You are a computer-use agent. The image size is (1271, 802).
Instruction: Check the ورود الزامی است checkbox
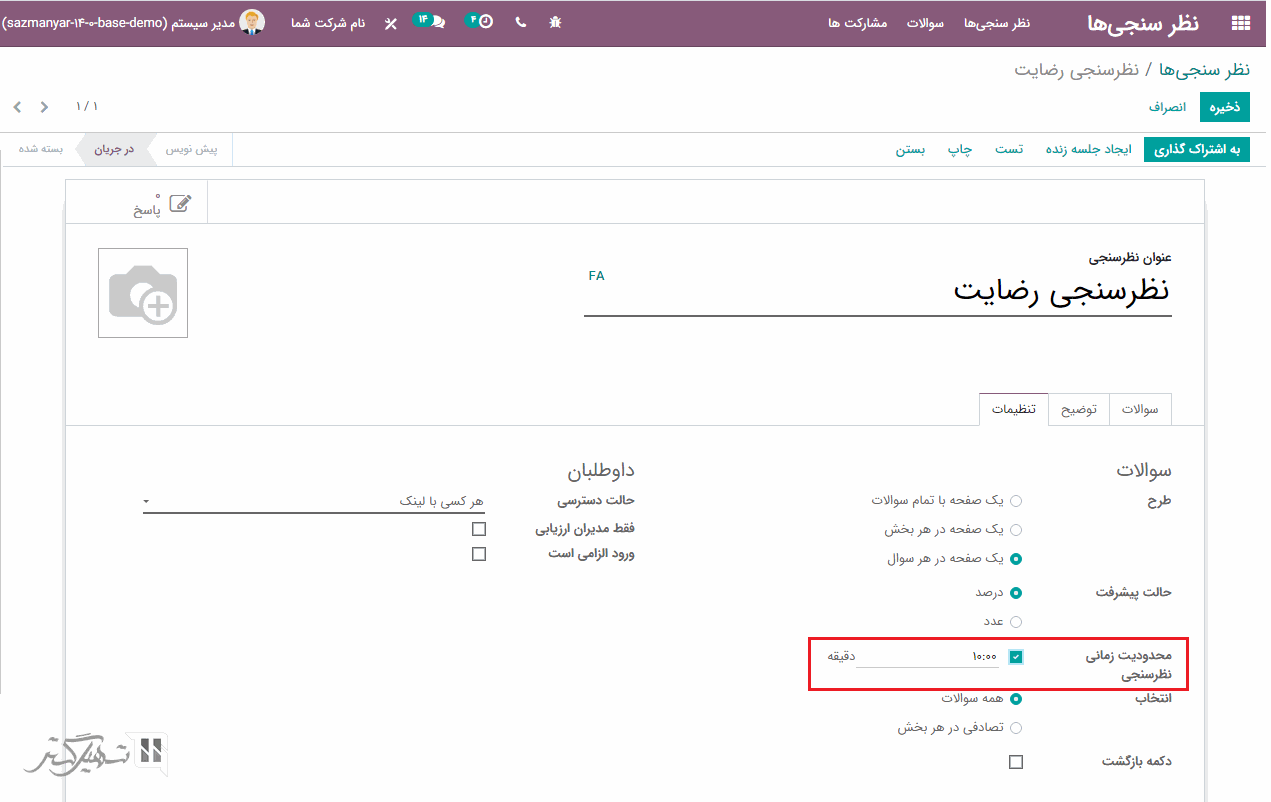click(x=479, y=554)
